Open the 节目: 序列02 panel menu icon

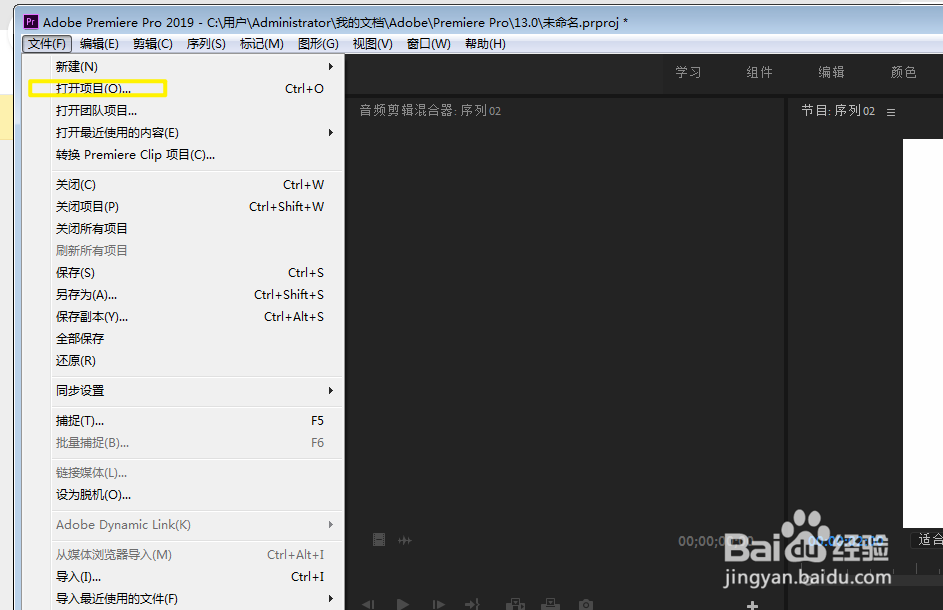tap(891, 112)
